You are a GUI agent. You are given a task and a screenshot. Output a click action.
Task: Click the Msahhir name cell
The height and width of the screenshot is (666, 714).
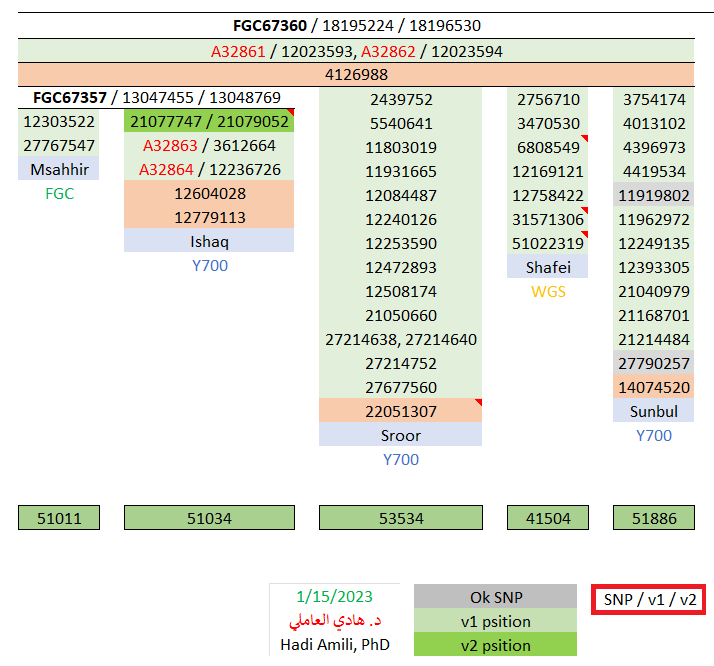click(x=59, y=170)
